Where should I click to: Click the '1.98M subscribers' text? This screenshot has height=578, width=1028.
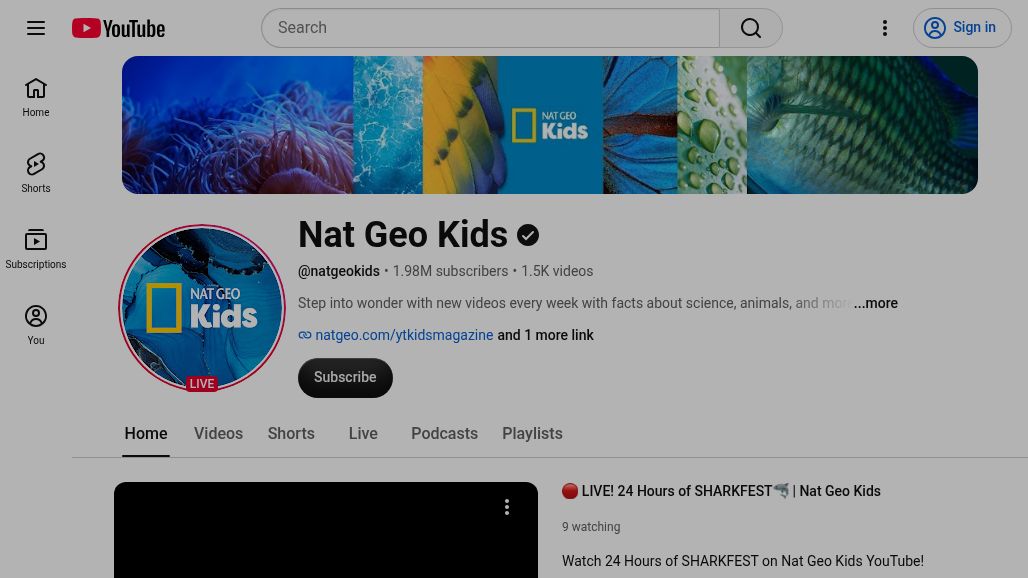click(x=450, y=271)
